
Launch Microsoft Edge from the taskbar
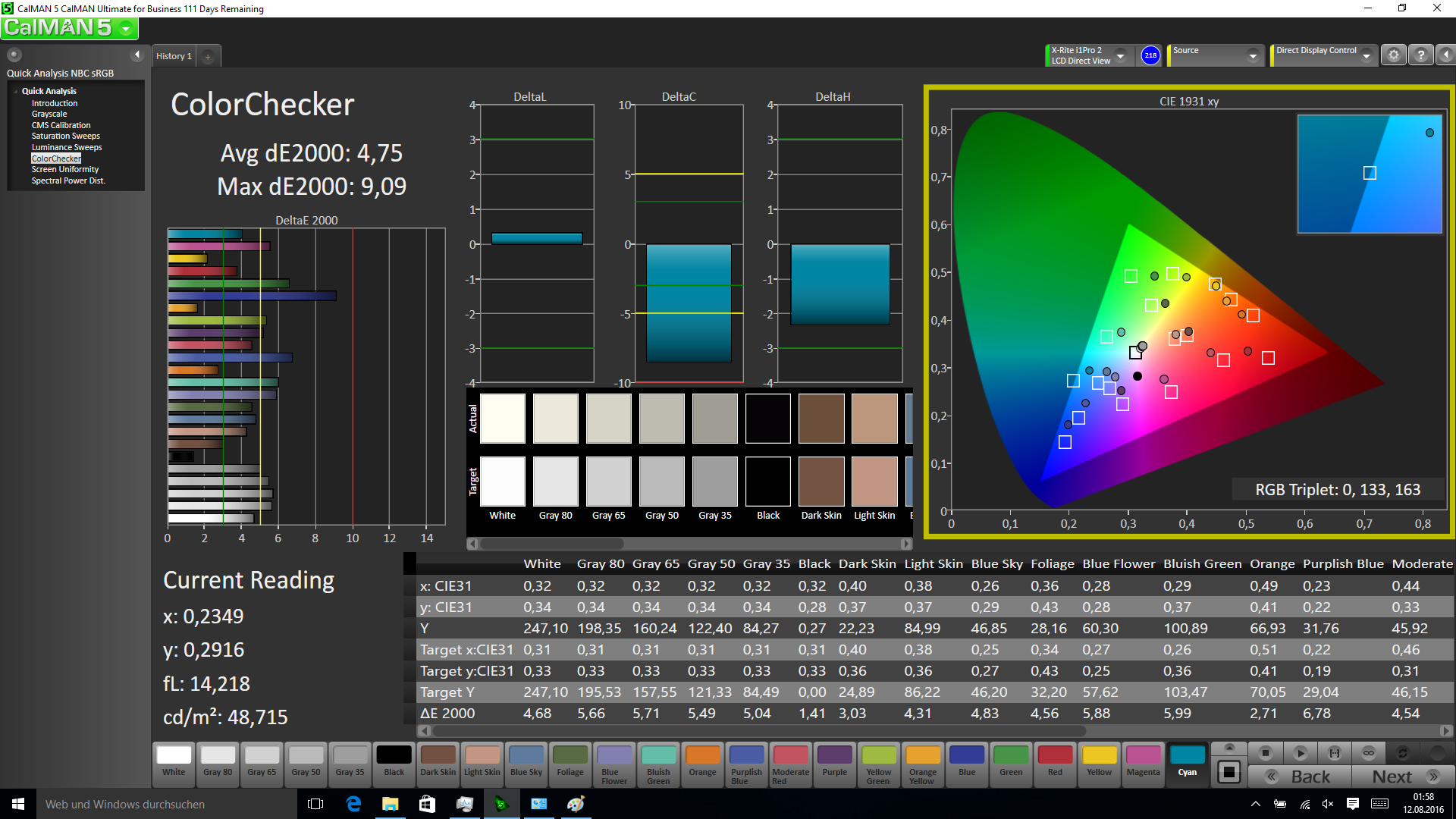coord(353,804)
